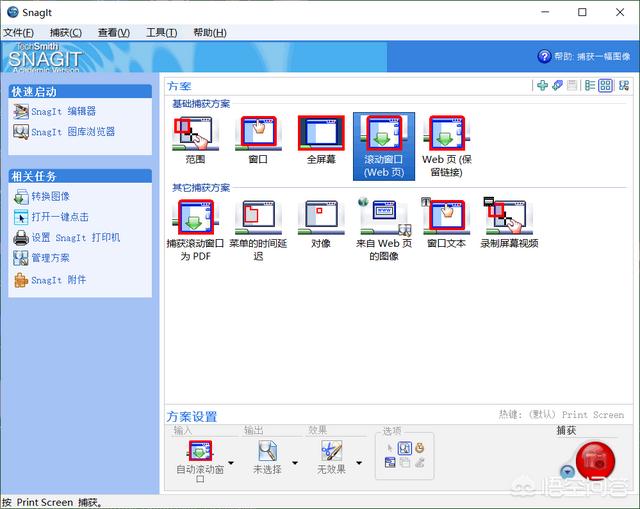The image size is (640, 509).
Task: Open the capture mode dropdown arrow
Action: pos(567,472)
